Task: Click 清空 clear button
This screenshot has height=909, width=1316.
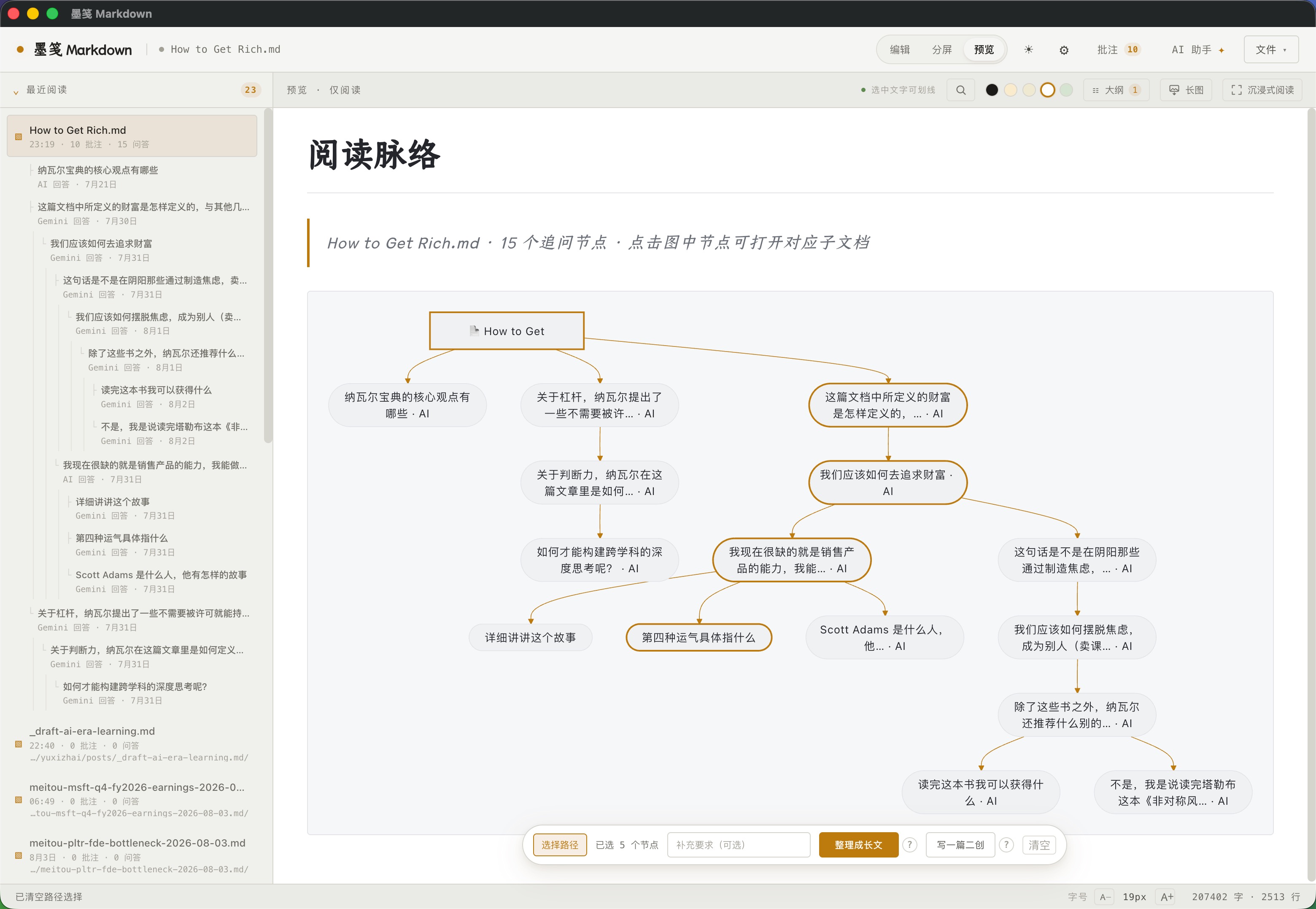Action: point(1039,845)
